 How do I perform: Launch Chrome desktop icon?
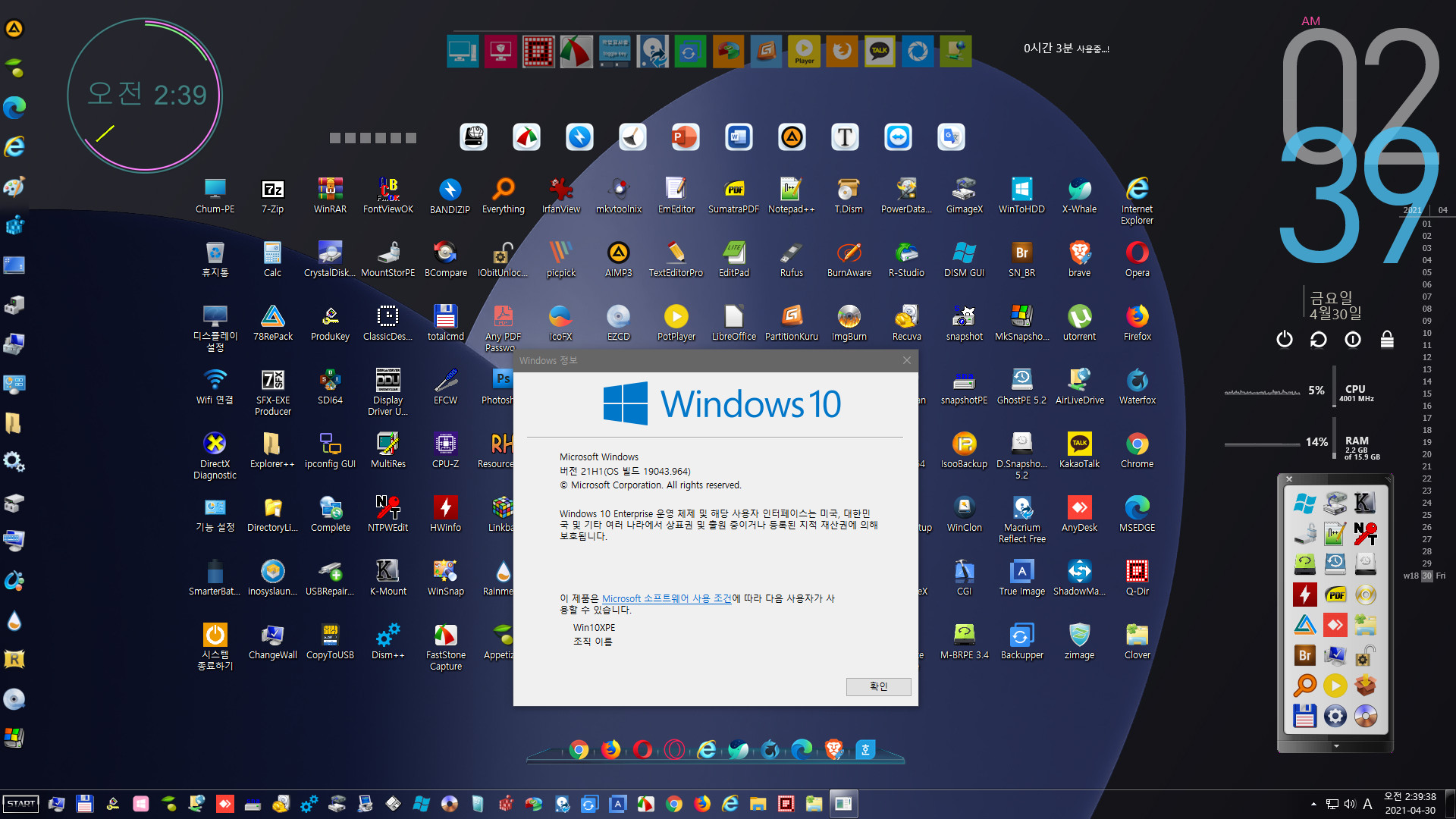[1137, 450]
